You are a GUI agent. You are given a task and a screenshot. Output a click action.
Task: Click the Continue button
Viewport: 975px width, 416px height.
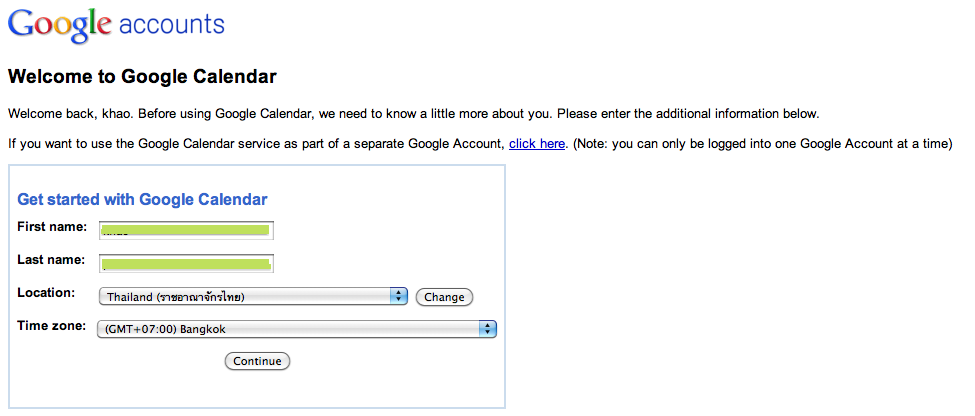click(x=257, y=361)
